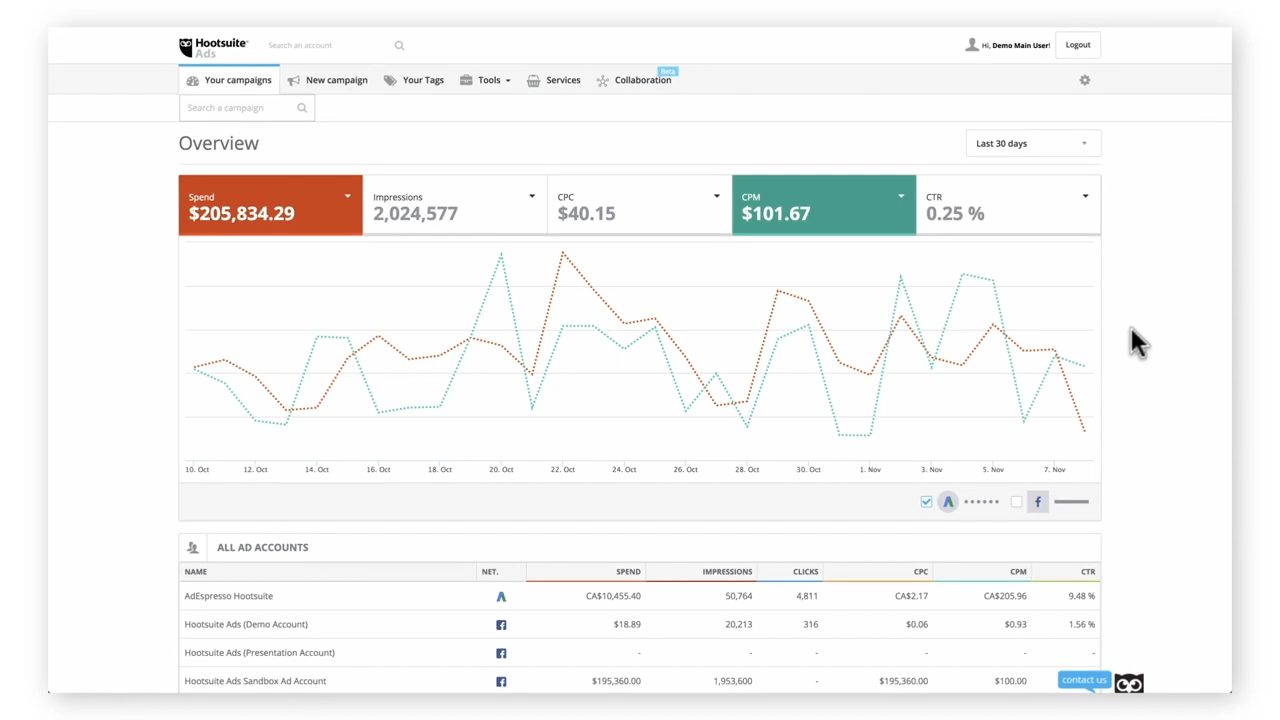Click the contact us button

coord(1083,680)
